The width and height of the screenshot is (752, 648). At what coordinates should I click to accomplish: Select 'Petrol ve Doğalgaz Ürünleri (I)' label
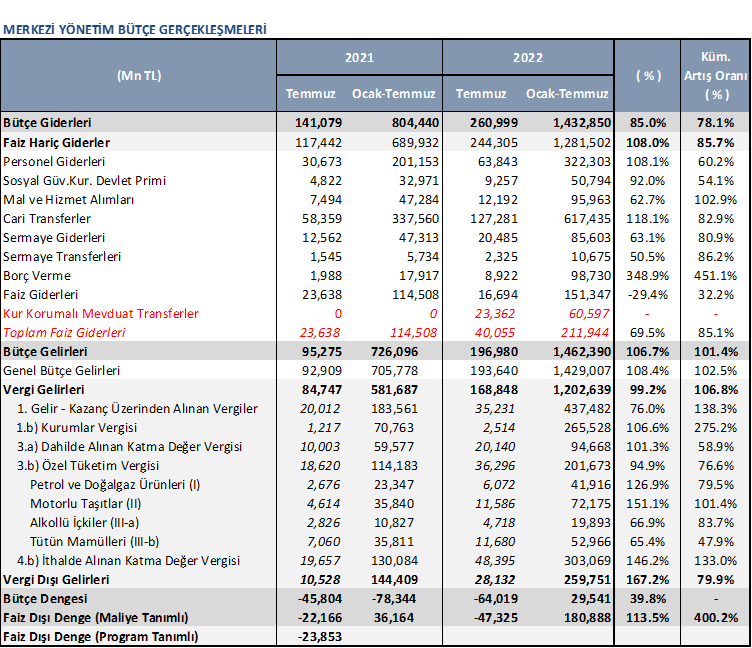115,484
